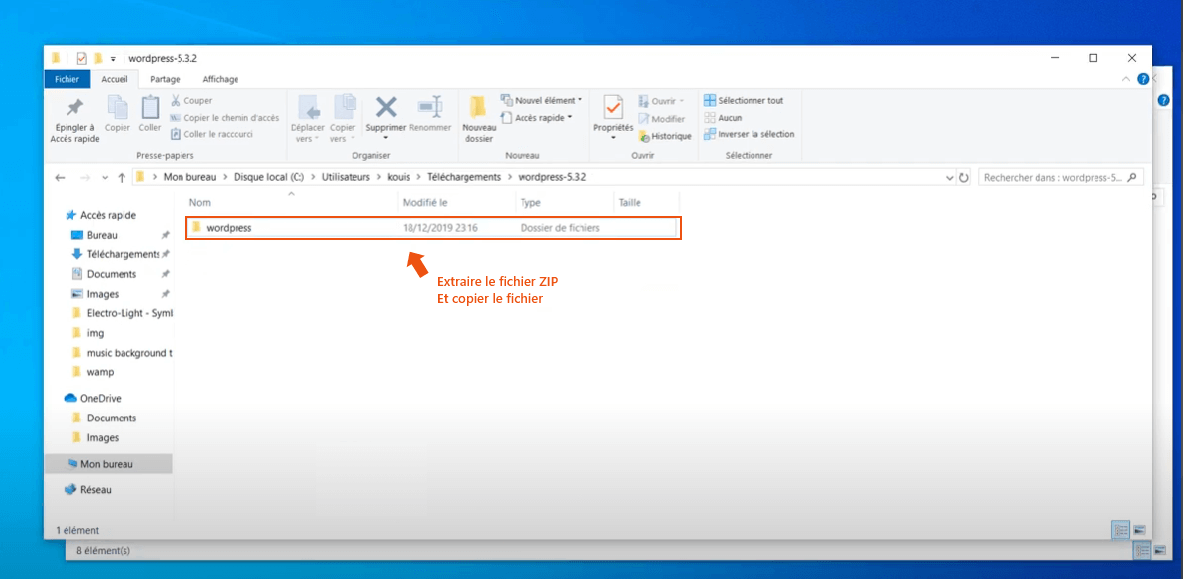Image resolution: width=1183 pixels, height=579 pixels.
Task: Click Utilisateurs in the address path
Action: tap(346, 177)
